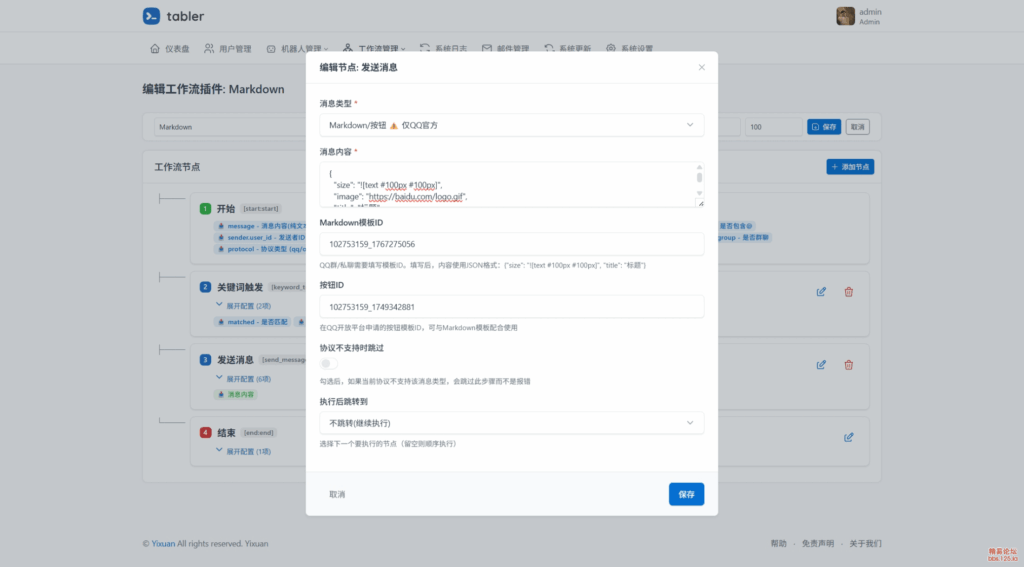
Task: Click the 消息内容 variable tag
Action: point(236,395)
